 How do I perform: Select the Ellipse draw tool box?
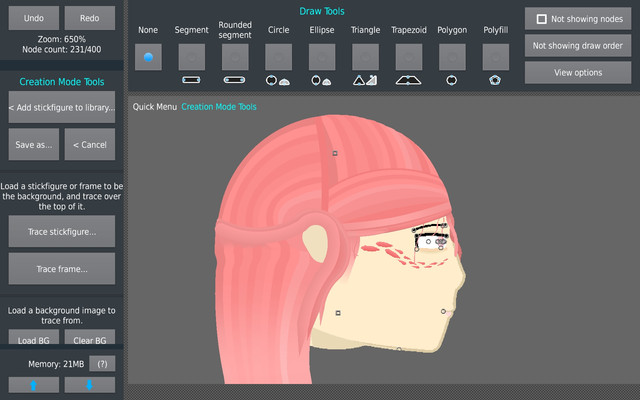point(322,57)
